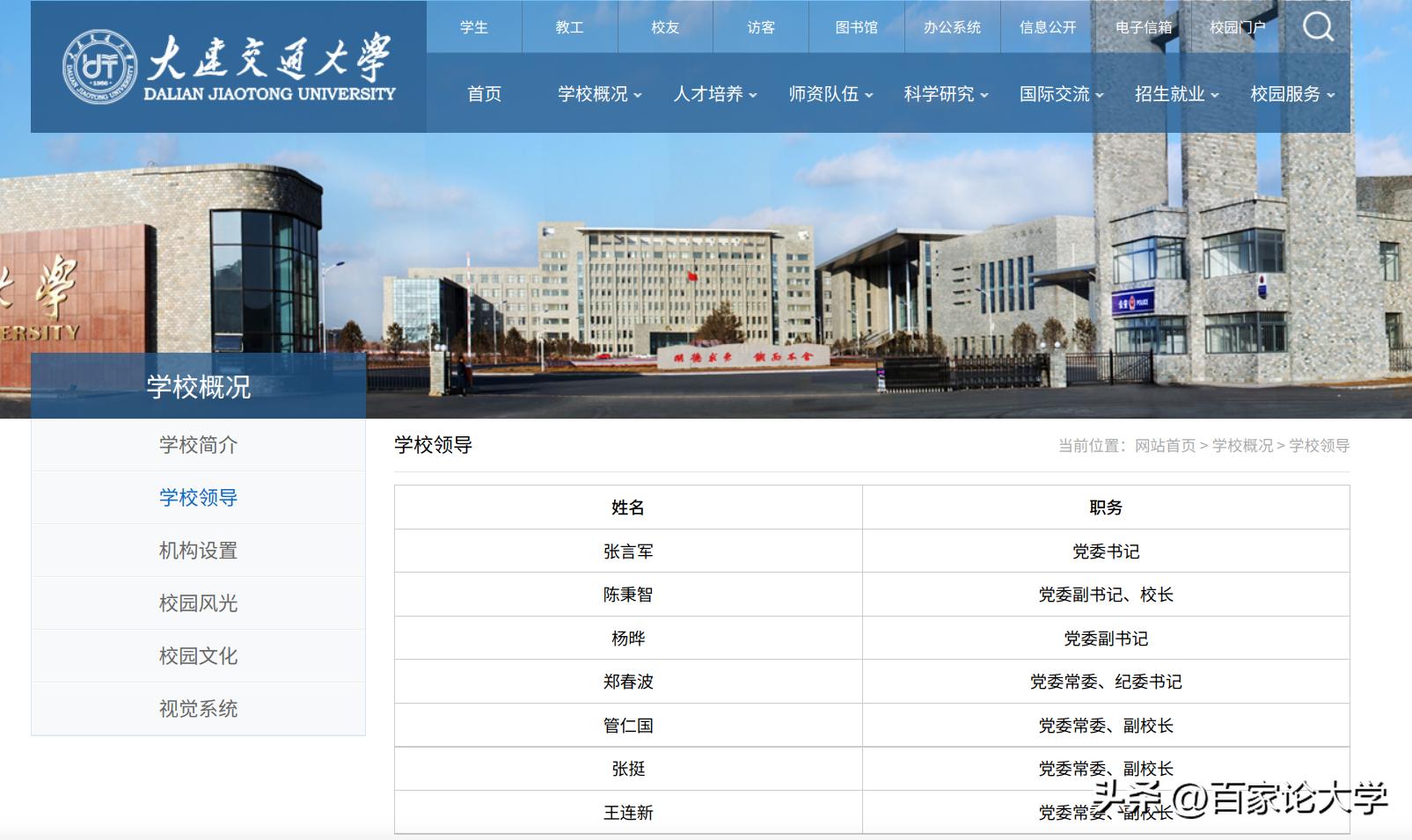The height and width of the screenshot is (840, 1412).
Task: Open 电子信箱 email link
Action: (x=1145, y=27)
